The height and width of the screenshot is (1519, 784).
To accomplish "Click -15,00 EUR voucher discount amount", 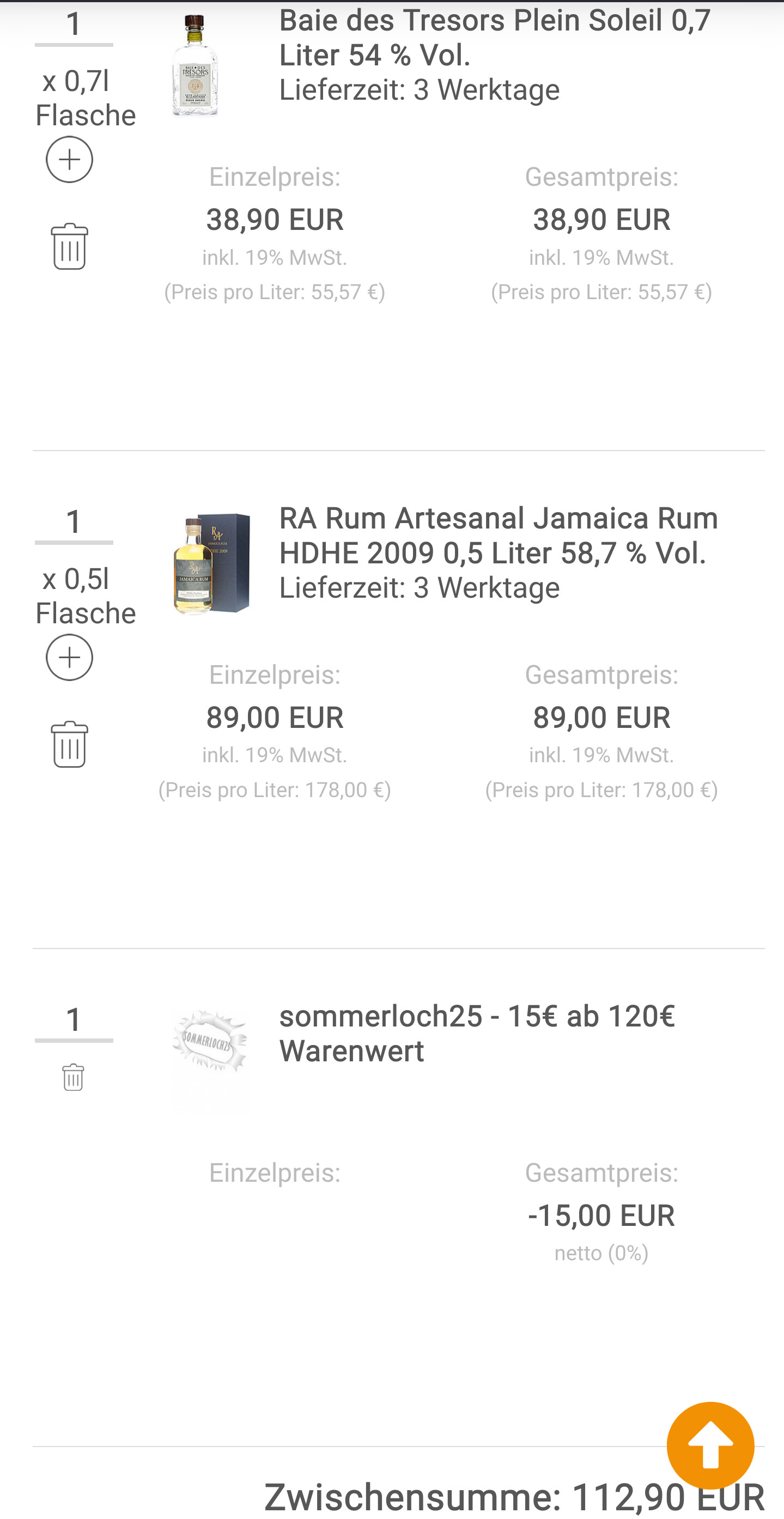I will 601,1216.
